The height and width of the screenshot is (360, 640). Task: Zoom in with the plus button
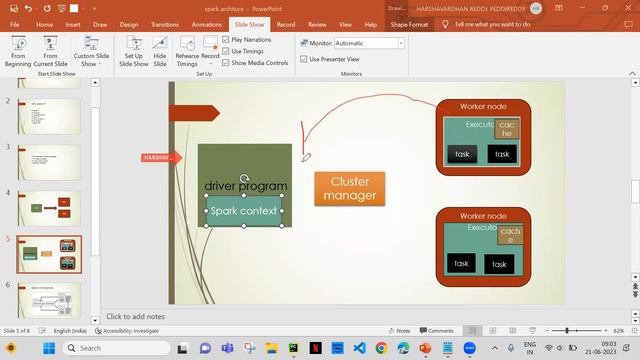[606, 331]
